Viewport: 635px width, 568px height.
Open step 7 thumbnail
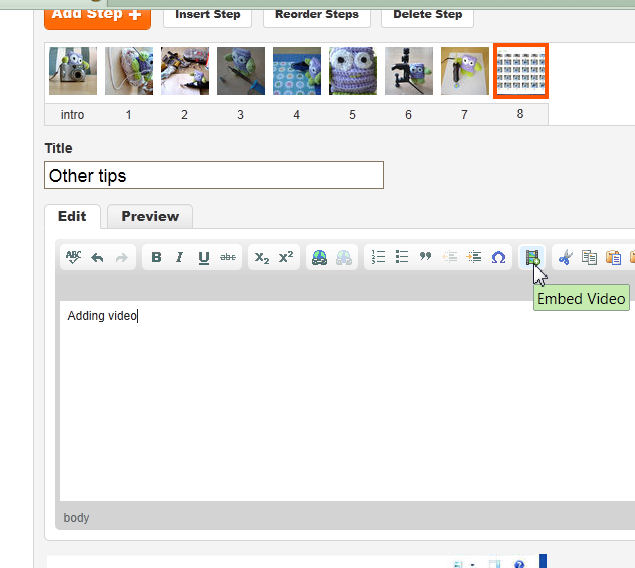tap(465, 71)
